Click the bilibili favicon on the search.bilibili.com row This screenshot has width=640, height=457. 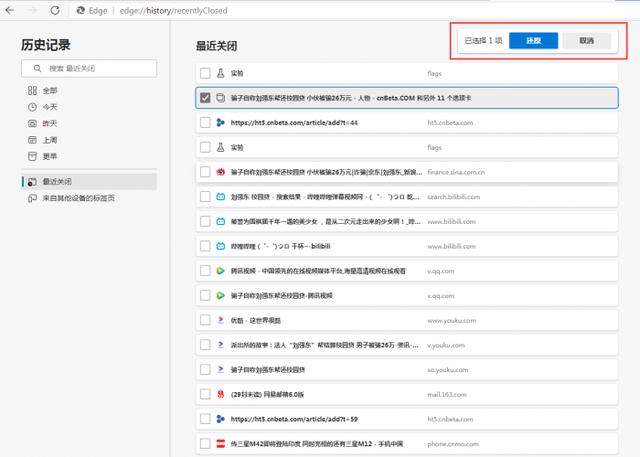pyautogui.click(x=220, y=197)
